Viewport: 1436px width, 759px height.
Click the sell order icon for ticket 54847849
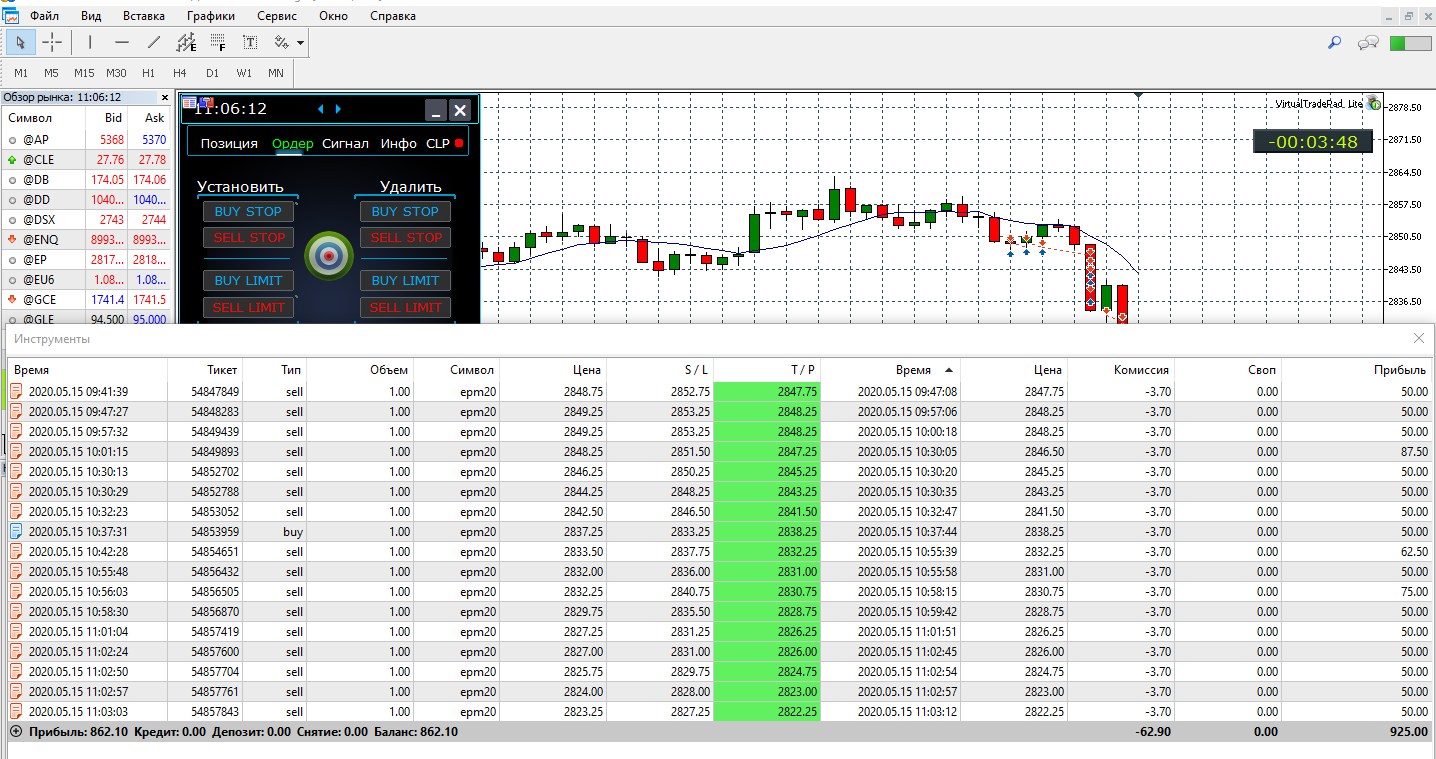pyautogui.click(x=16, y=392)
